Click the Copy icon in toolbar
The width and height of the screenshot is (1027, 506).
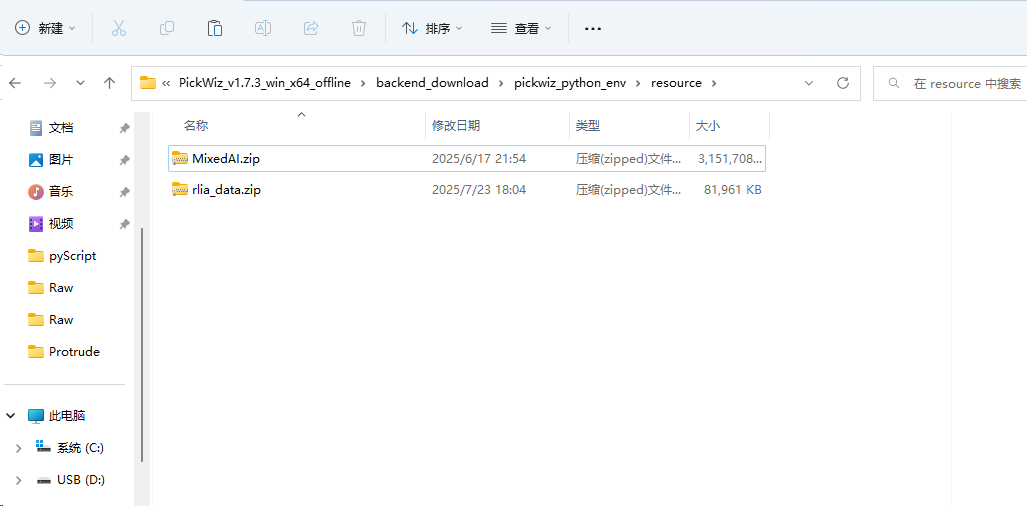point(167,28)
